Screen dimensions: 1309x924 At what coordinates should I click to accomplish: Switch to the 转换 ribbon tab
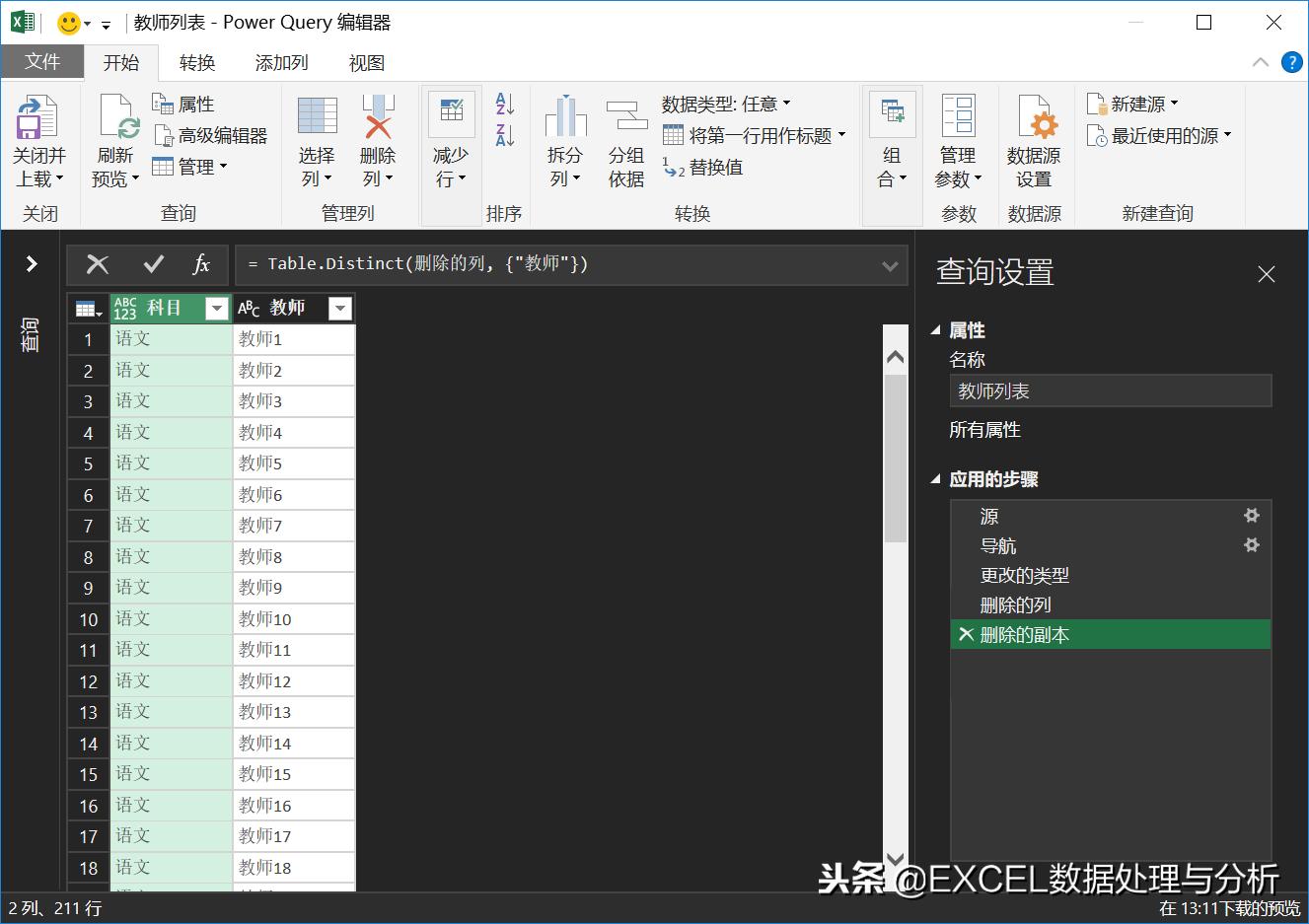[x=196, y=62]
